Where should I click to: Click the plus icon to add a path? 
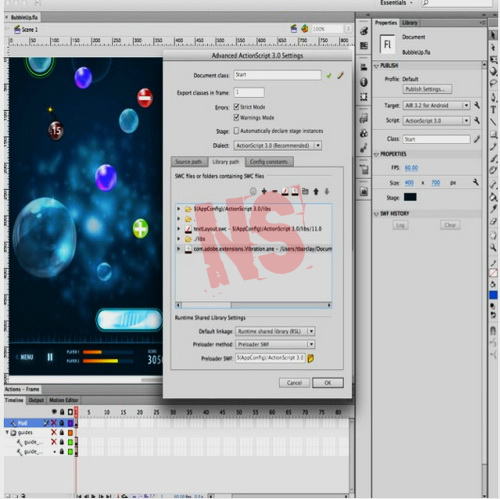click(x=264, y=191)
